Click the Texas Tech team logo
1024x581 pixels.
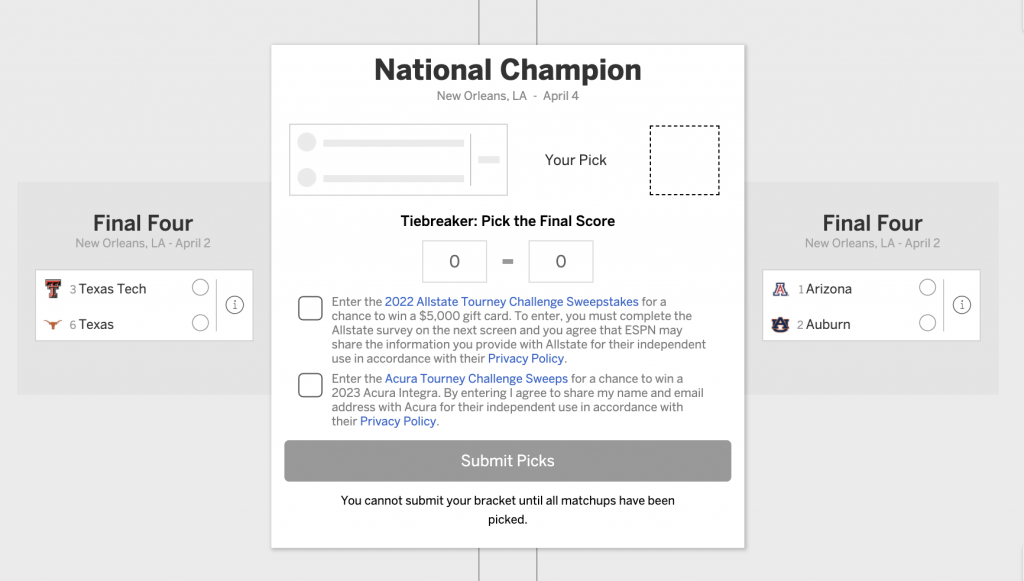click(53, 289)
